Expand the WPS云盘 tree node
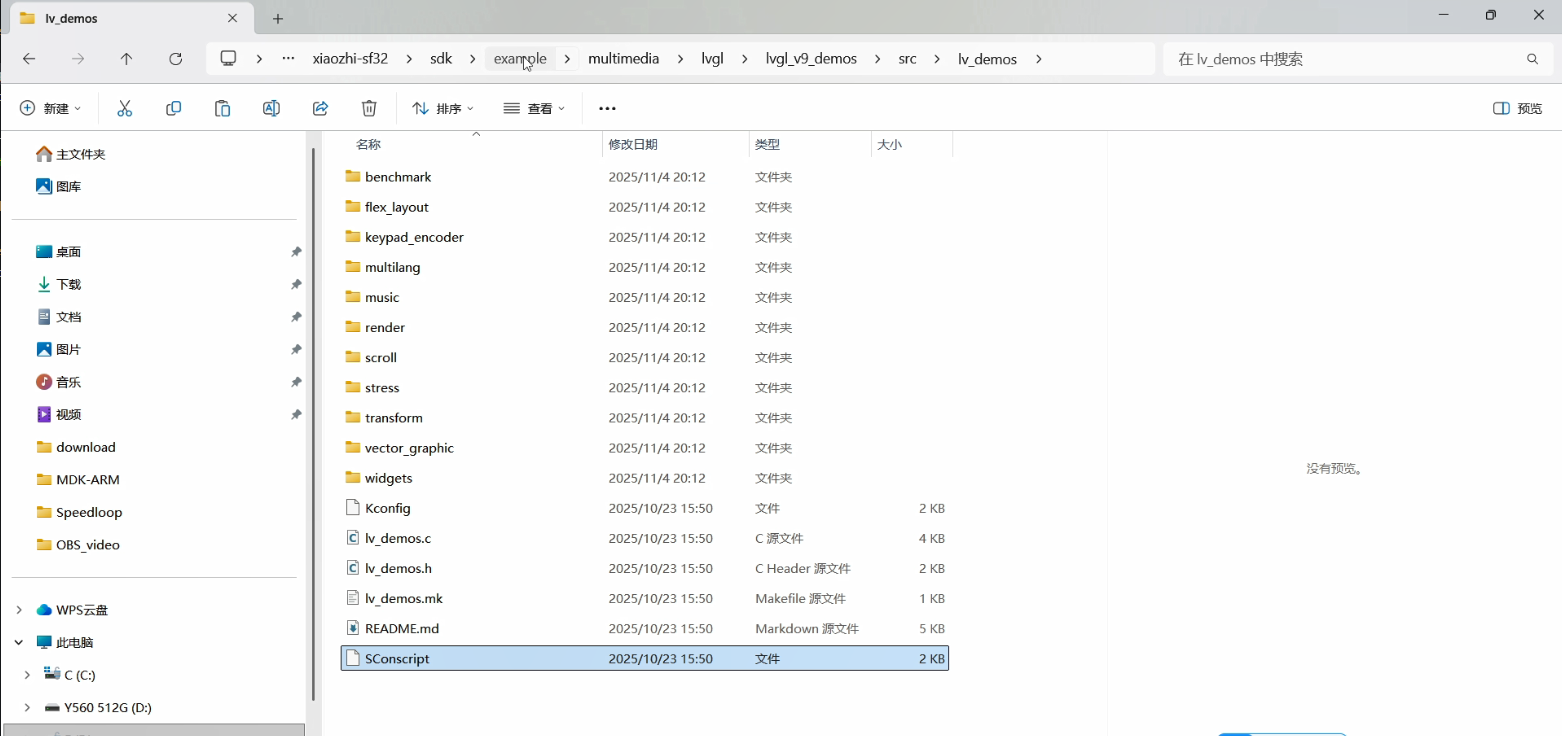The image size is (1562, 736). click(19, 610)
